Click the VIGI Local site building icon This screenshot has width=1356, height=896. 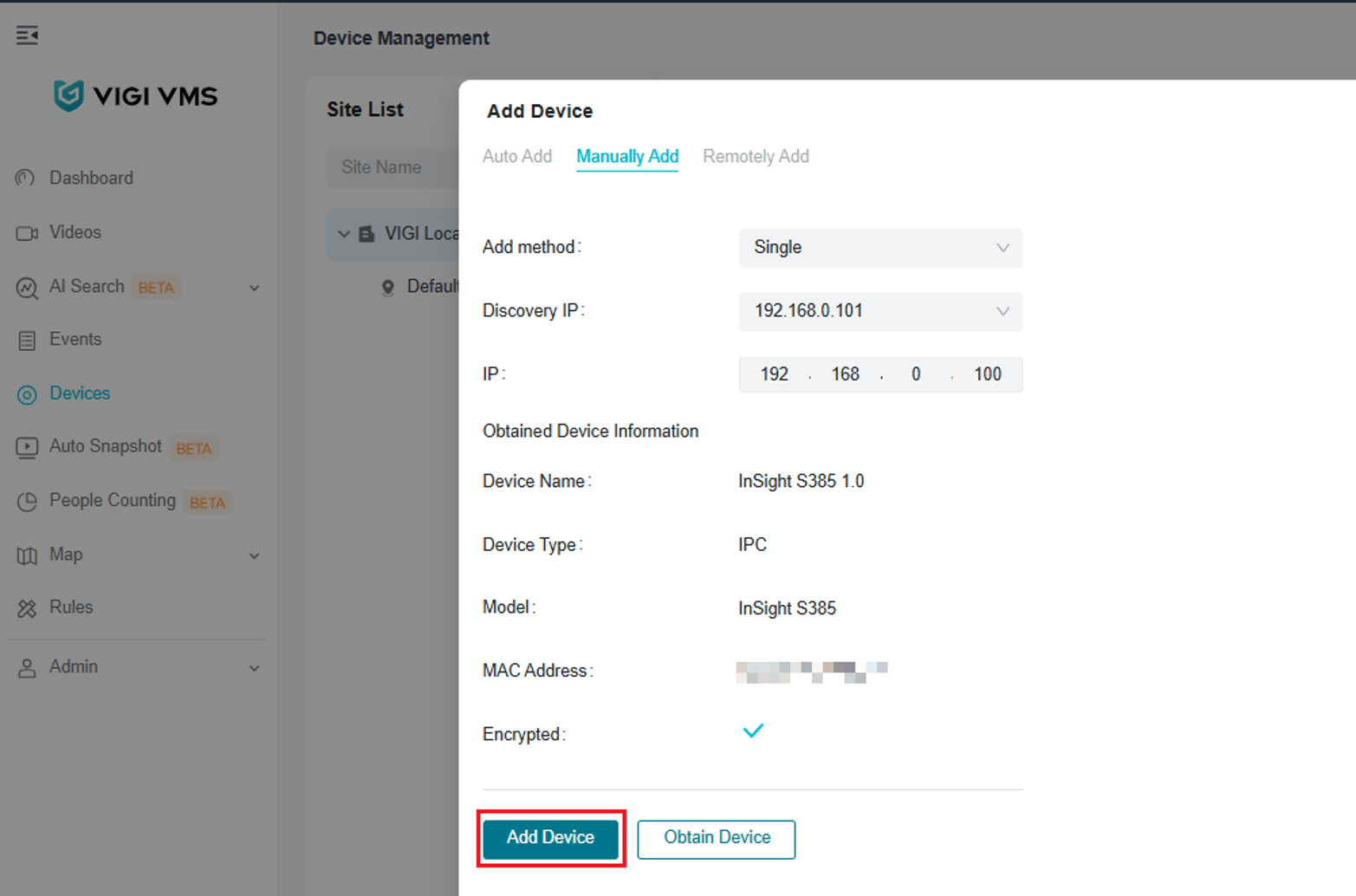[x=367, y=234]
